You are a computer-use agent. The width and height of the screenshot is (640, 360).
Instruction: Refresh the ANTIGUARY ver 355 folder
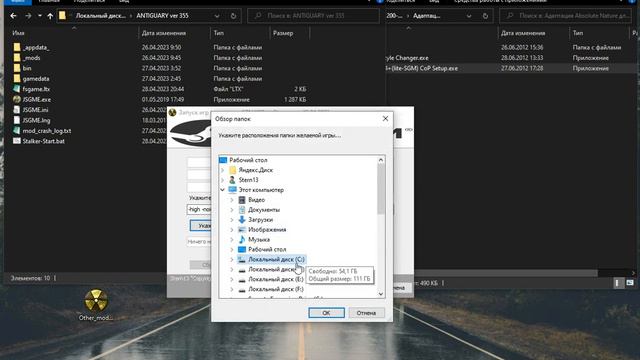pyautogui.click(x=233, y=16)
